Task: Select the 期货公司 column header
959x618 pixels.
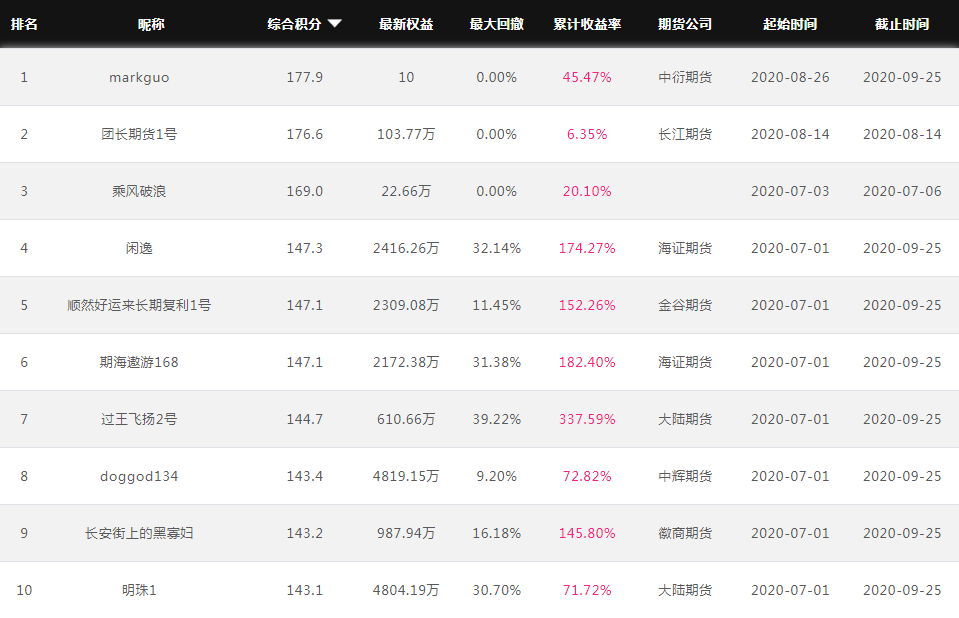Action: click(685, 24)
